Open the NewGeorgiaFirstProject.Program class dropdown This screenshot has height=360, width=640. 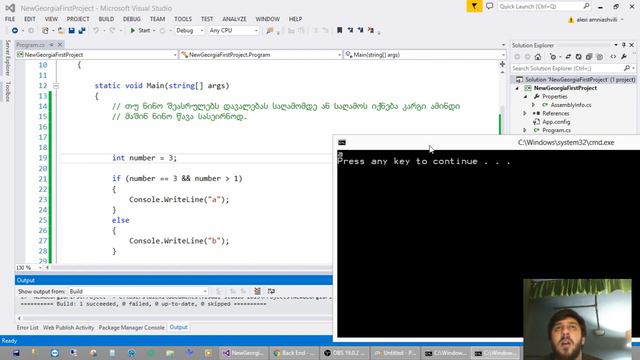261,55
